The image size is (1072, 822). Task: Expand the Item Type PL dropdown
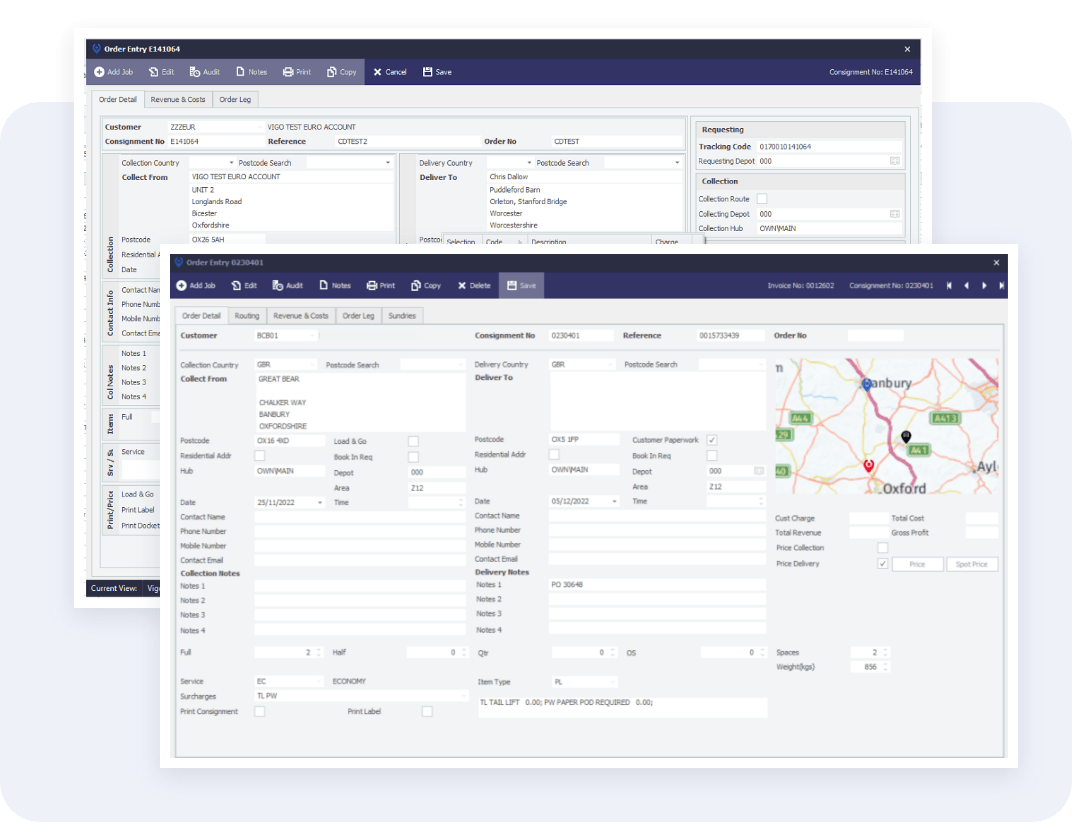[611, 682]
